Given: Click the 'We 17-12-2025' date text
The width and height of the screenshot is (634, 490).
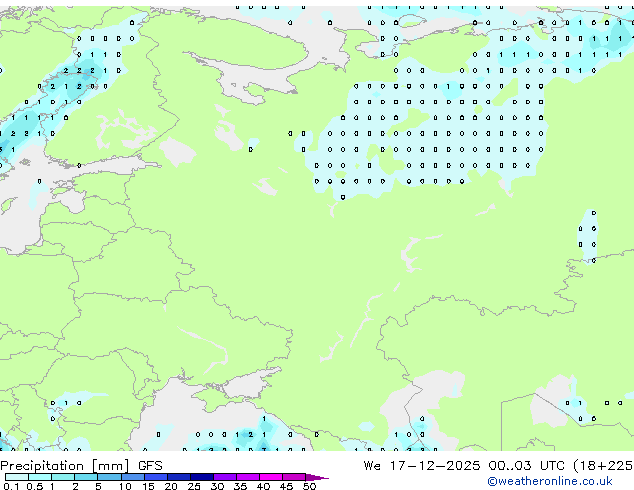Looking at the screenshot, I should (422, 466).
